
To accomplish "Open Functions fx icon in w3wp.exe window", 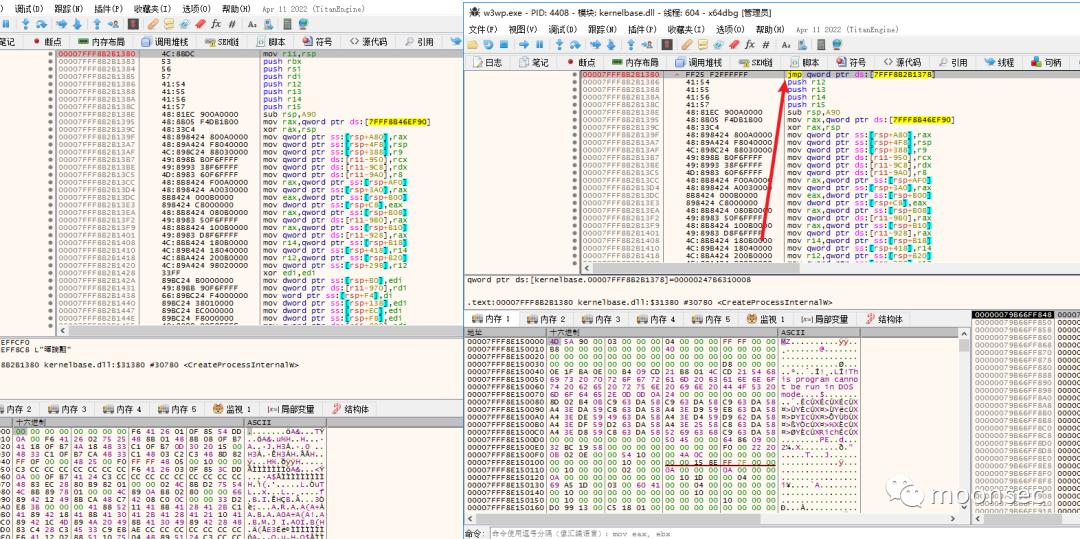I will click(x=749, y=45).
